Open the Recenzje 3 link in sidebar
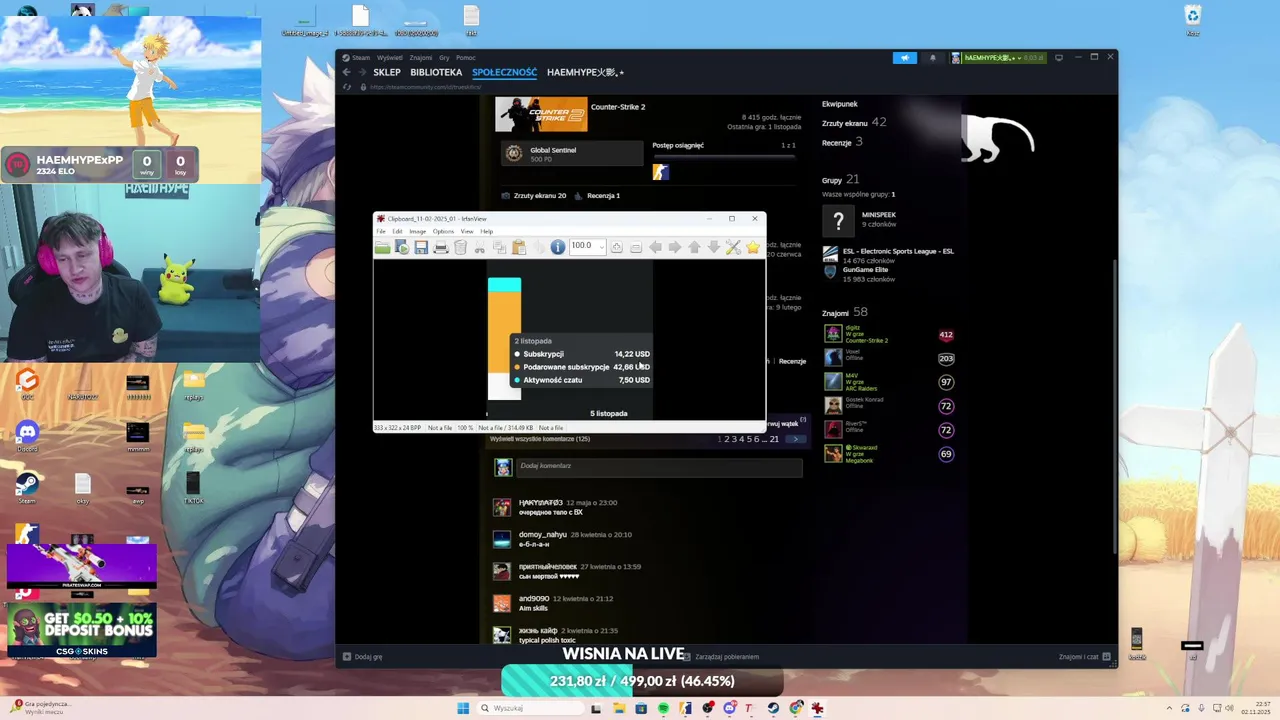 coord(842,142)
